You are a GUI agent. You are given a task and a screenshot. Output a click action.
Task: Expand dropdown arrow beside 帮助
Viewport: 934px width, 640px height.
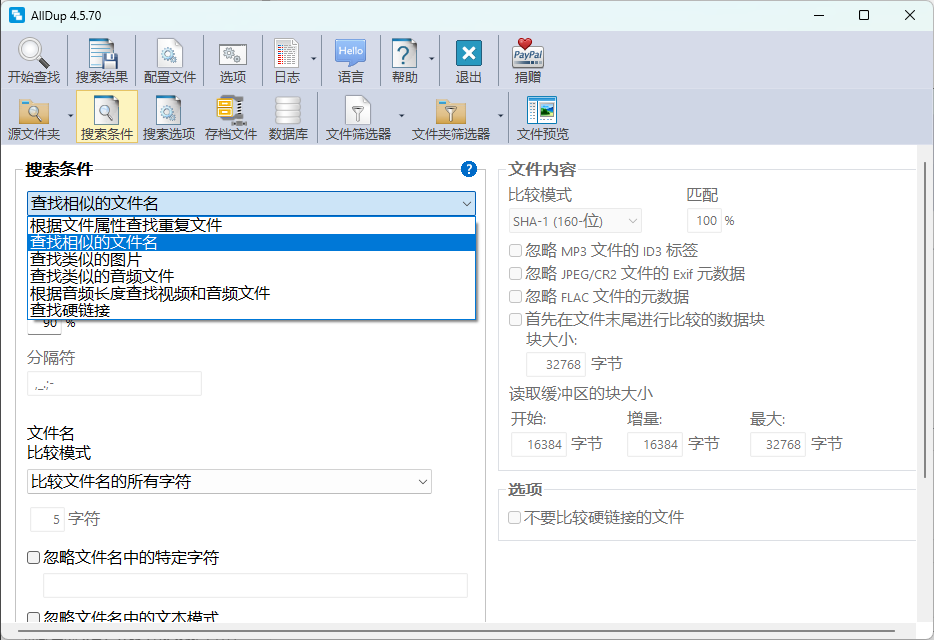[x=431, y=59]
